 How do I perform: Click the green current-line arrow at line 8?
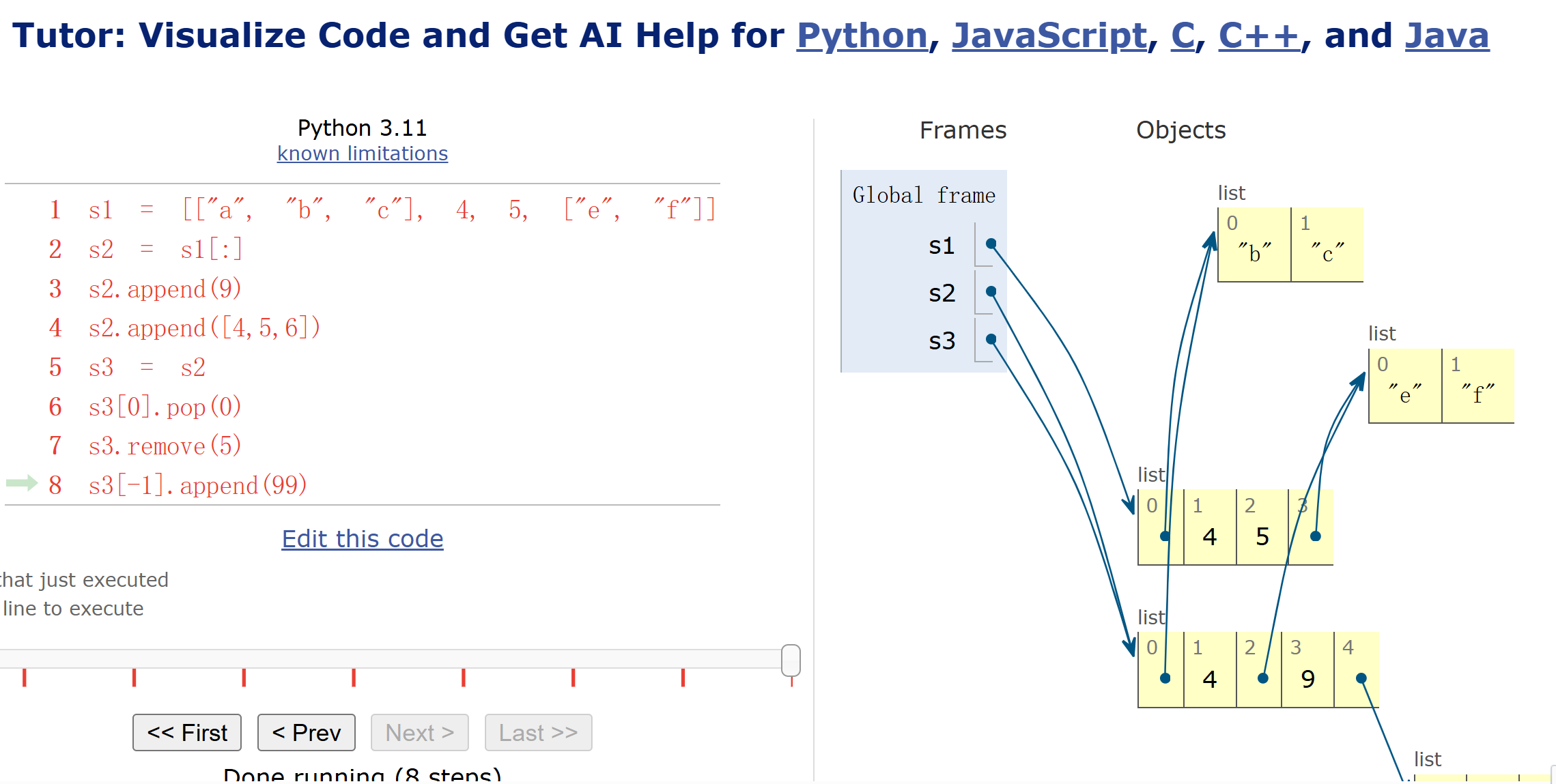[x=22, y=484]
